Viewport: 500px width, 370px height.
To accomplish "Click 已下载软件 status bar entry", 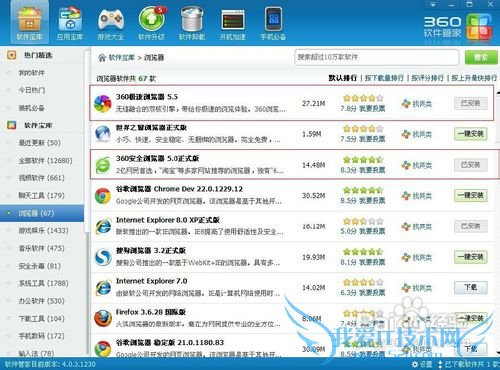I will 468,364.
